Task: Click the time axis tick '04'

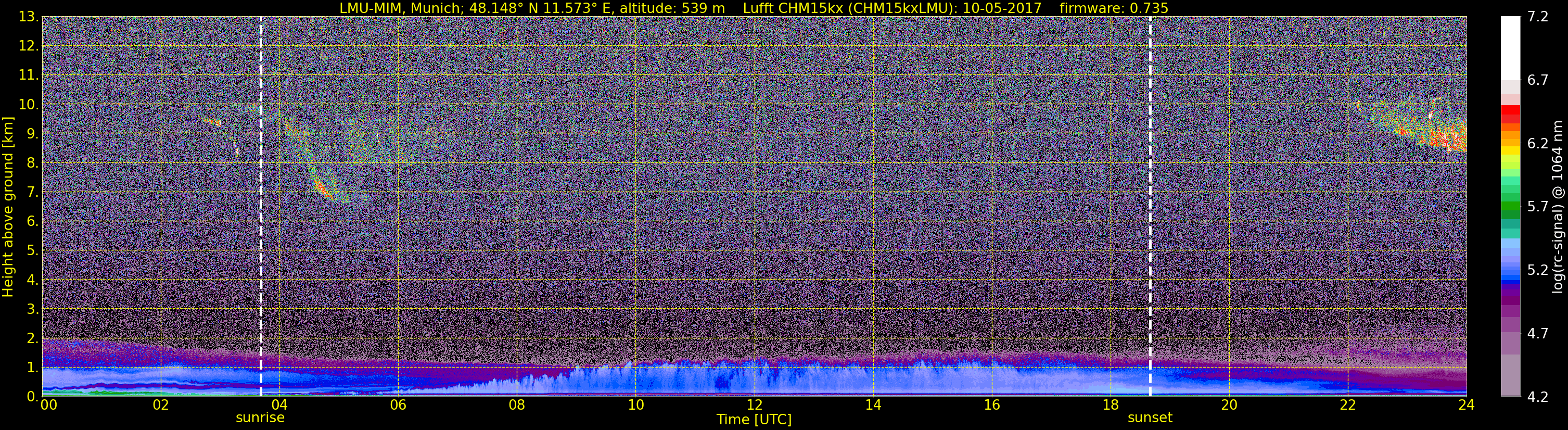Action: coord(279,406)
